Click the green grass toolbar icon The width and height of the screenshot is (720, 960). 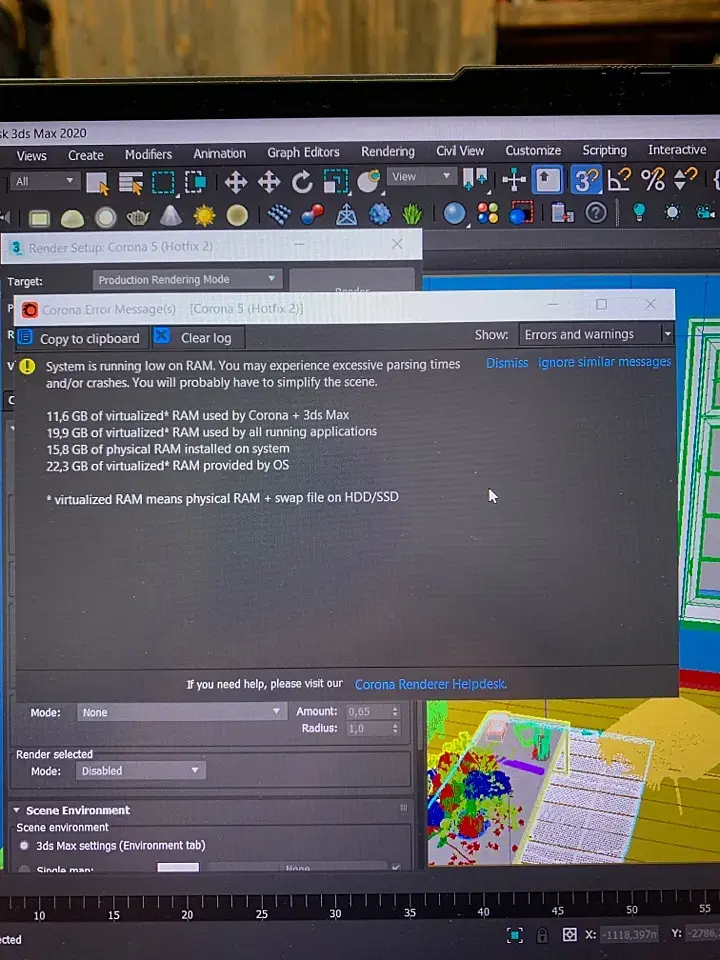tap(413, 214)
